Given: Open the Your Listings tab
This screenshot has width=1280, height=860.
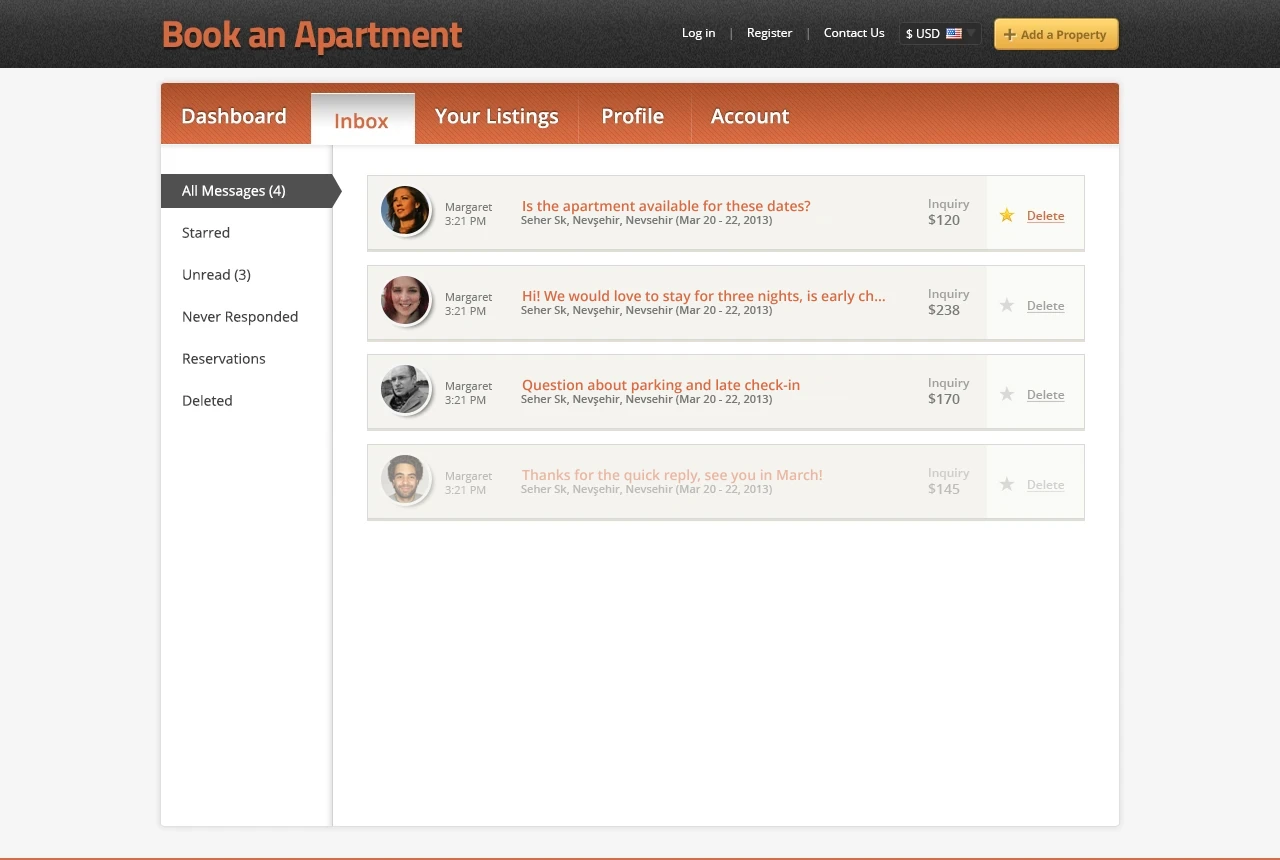Looking at the screenshot, I should 496,117.
